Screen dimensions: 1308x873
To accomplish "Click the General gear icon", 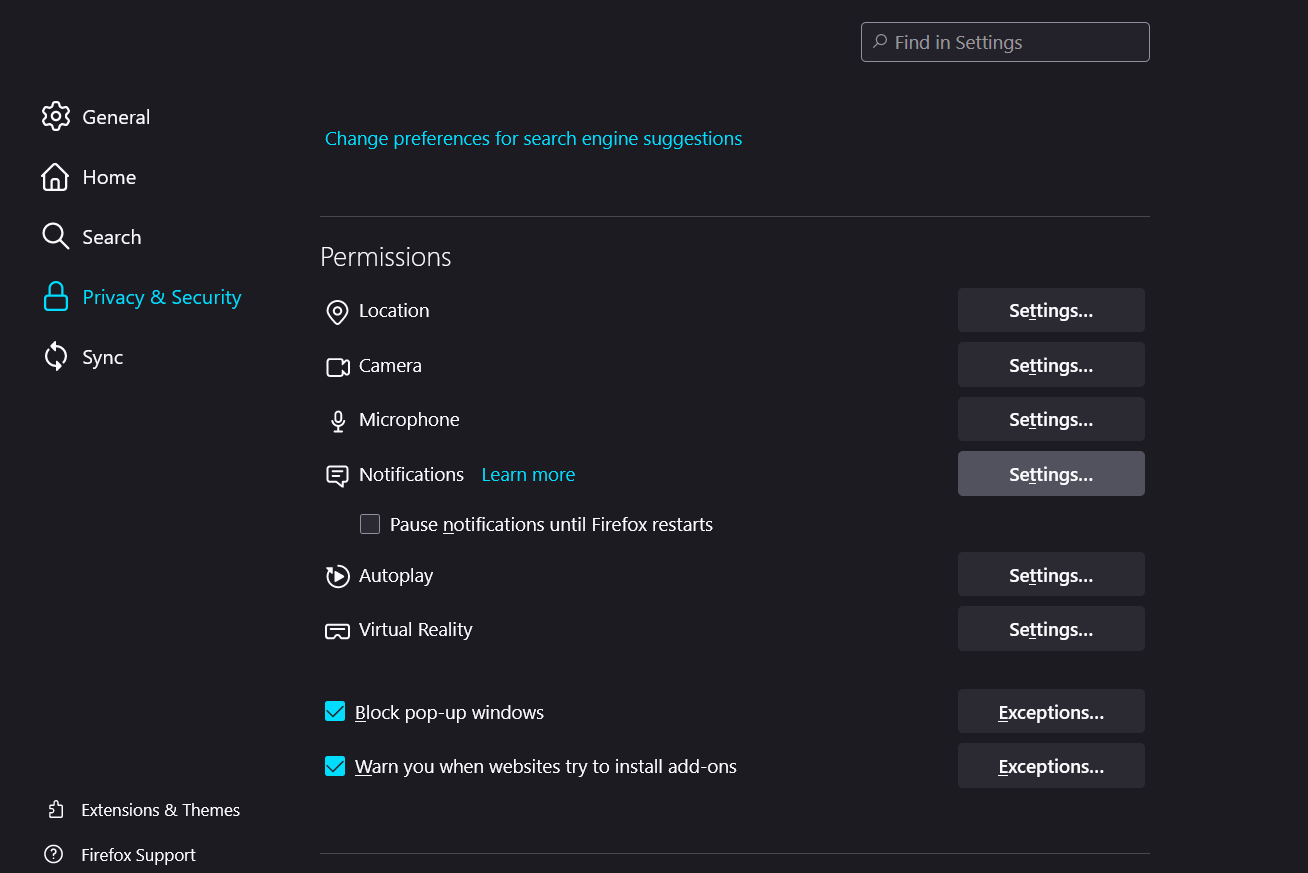I will 56,117.
